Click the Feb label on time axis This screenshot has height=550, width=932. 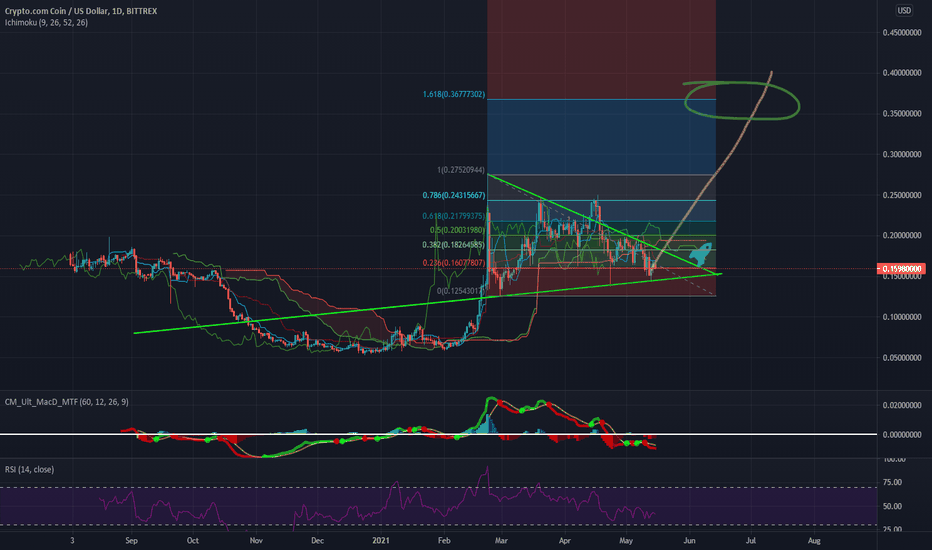coord(444,540)
